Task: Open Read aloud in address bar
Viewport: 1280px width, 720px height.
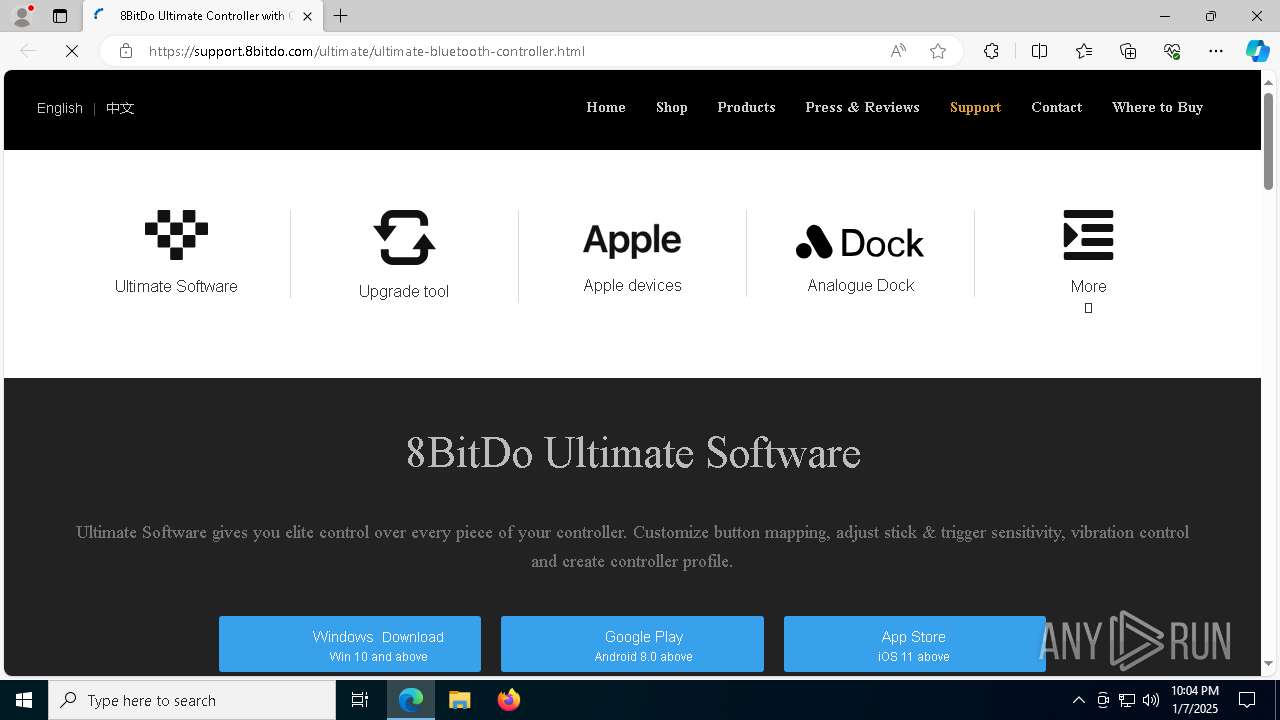Action: [x=898, y=51]
